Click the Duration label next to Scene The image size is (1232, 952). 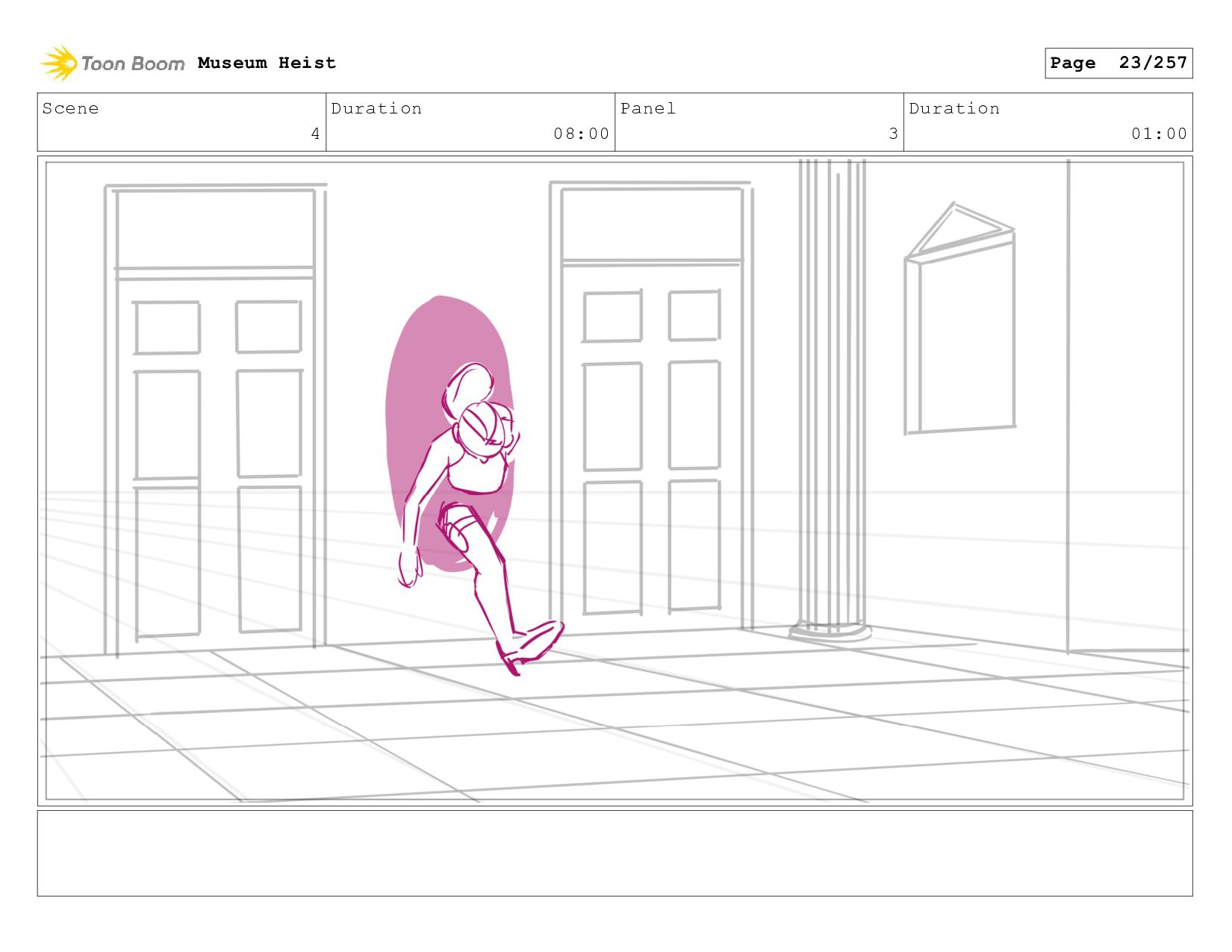[x=376, y=108]
